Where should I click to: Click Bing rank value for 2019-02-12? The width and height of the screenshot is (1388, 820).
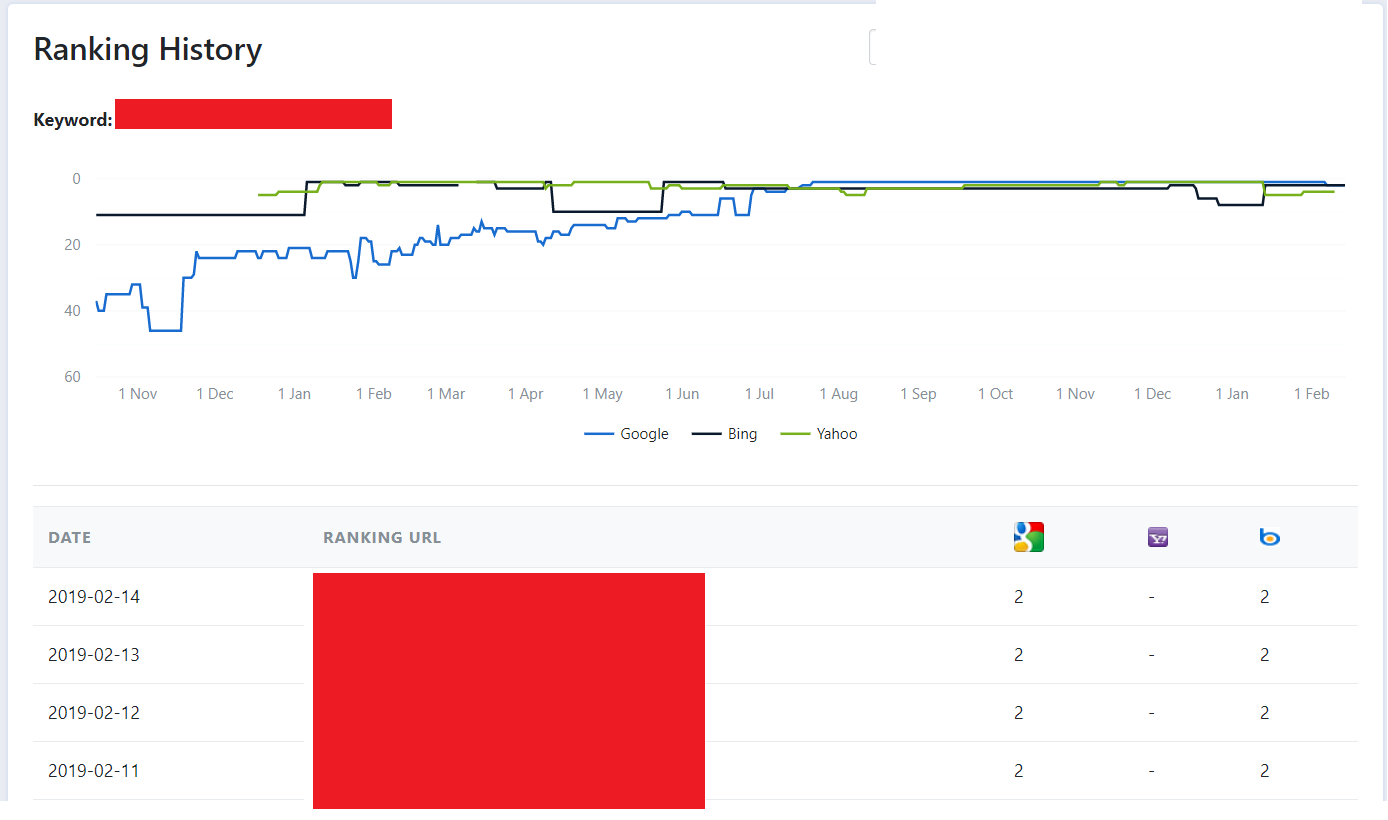click(1265, 713)
